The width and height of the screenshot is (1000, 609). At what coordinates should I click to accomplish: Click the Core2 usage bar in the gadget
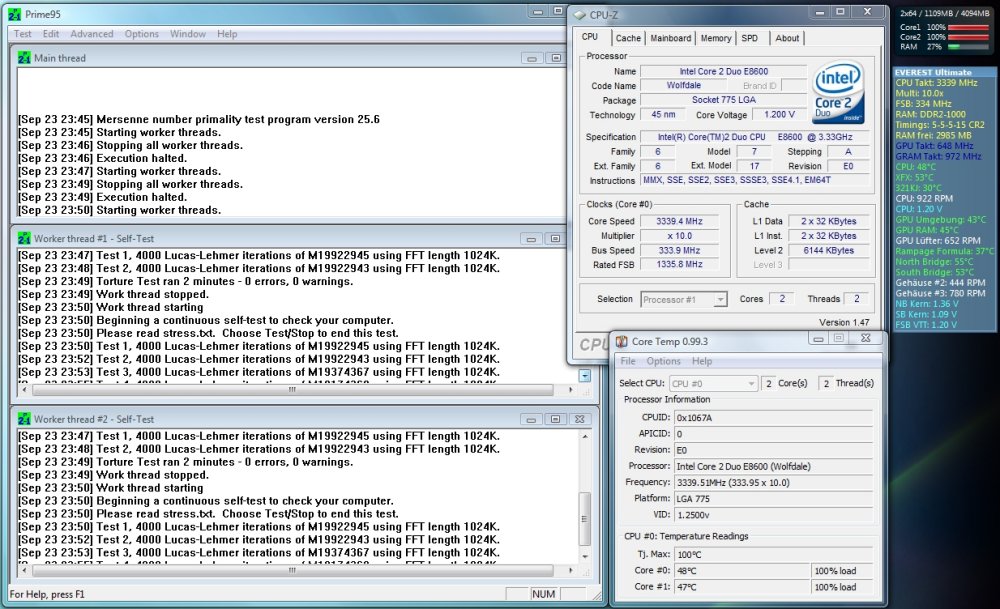[968, 37]
